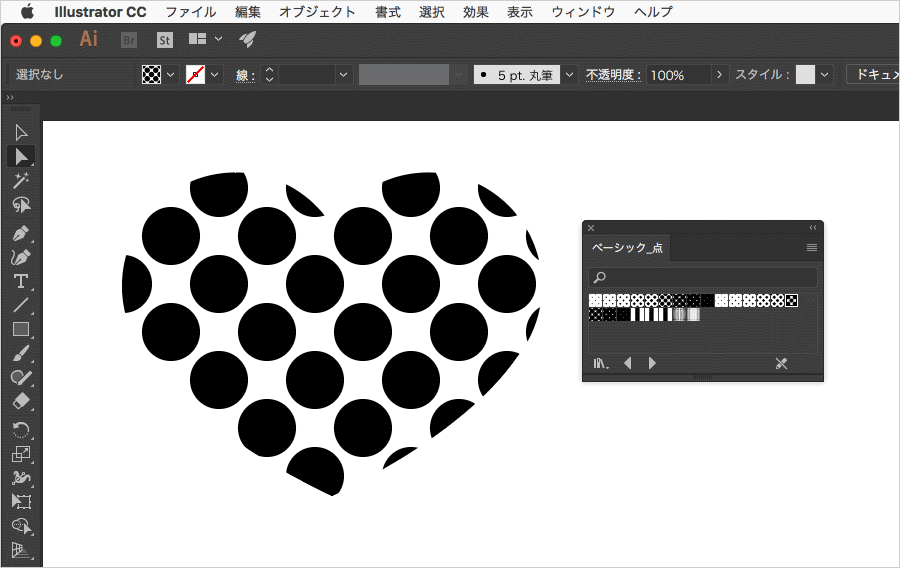Click the swatch panel search field
Screen dimensions: 900x568
coord(703,278)
